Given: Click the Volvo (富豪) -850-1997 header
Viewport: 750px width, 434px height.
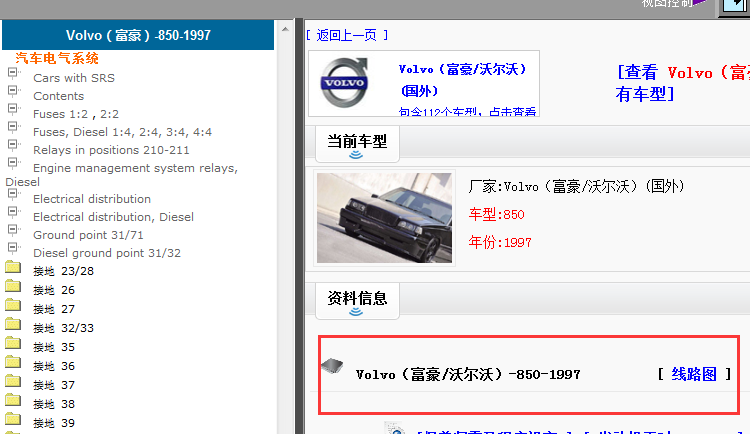Looking at the screenshot, I should [x=138, y=35].
